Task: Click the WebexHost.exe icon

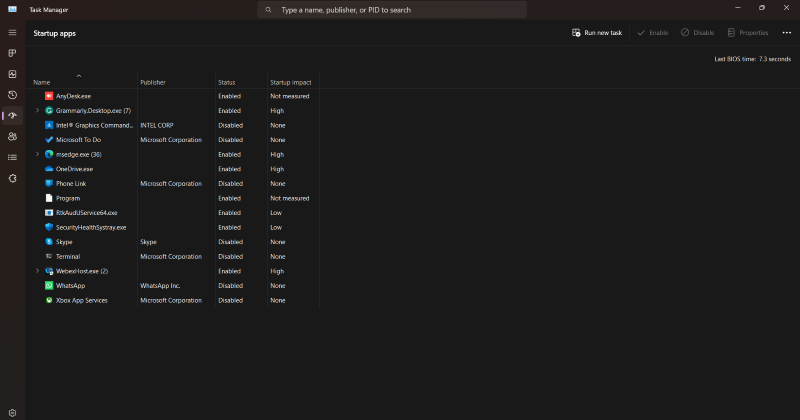Action: (49, 271)
